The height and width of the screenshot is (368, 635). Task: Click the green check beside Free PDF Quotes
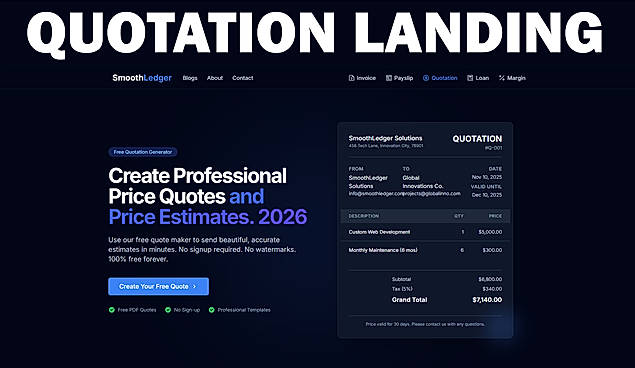click(111, 310)
